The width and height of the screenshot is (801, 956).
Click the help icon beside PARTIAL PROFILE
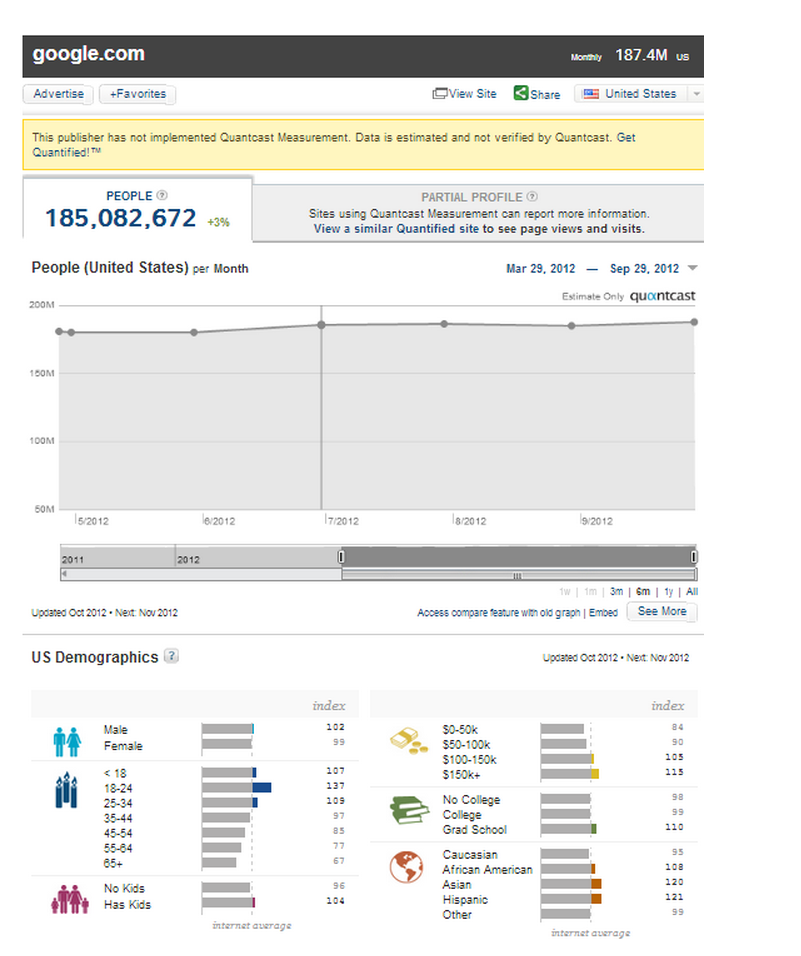pos(532,197)
